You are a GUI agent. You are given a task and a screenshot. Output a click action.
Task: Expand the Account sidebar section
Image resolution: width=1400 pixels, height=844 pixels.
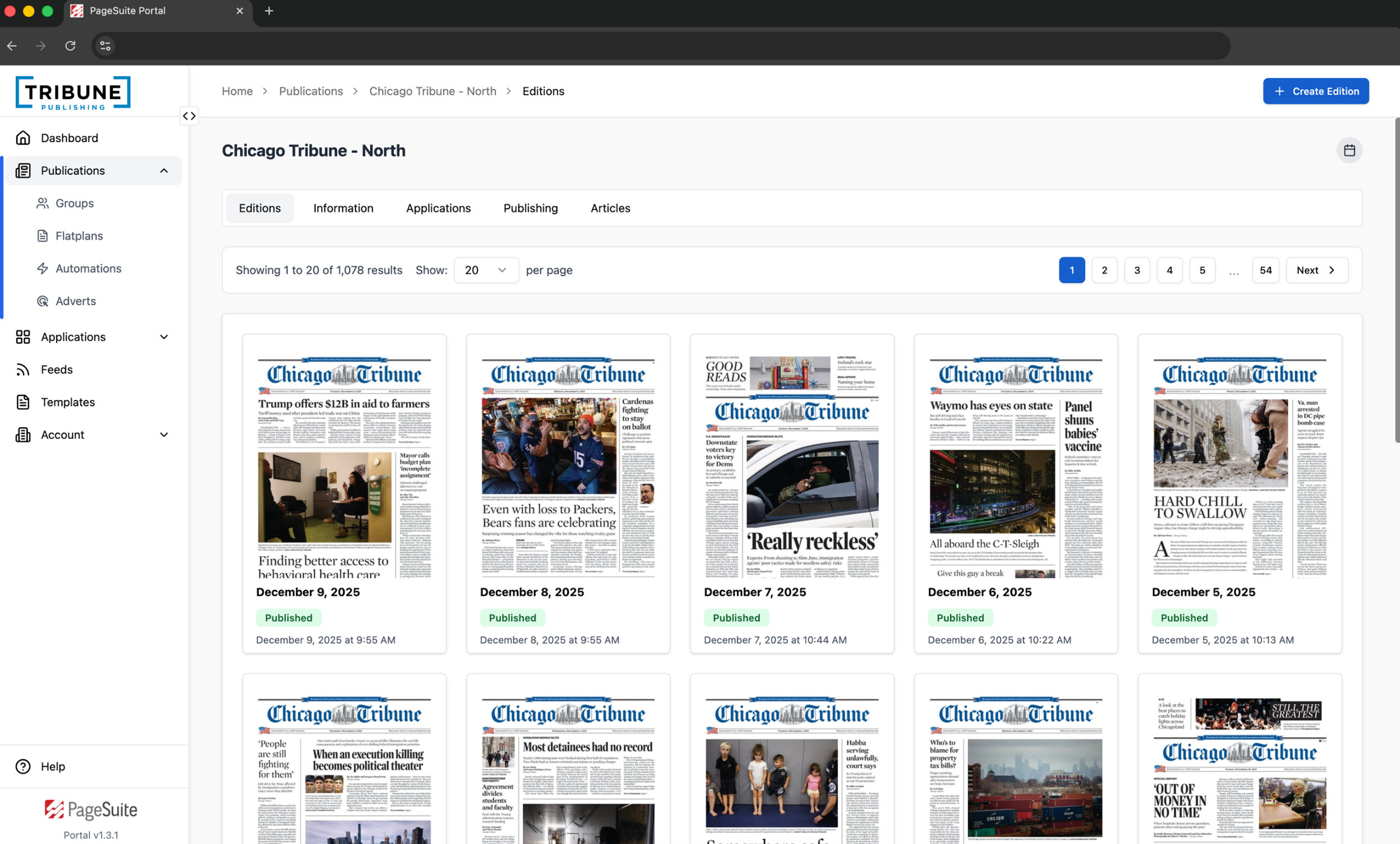164,434
